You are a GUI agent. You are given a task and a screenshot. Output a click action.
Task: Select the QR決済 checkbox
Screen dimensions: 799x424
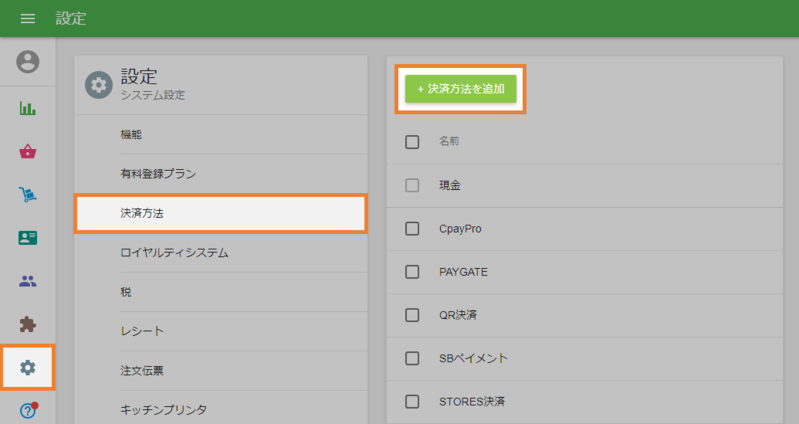[412, 315]
